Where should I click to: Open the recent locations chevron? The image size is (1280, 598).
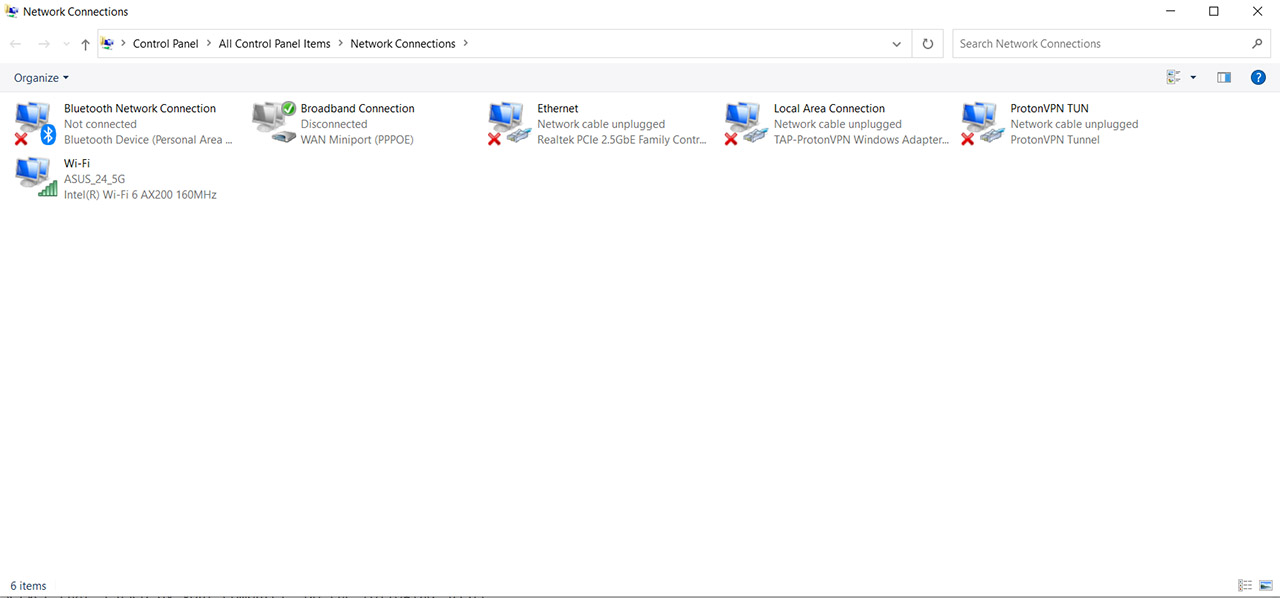coord(66,44)
